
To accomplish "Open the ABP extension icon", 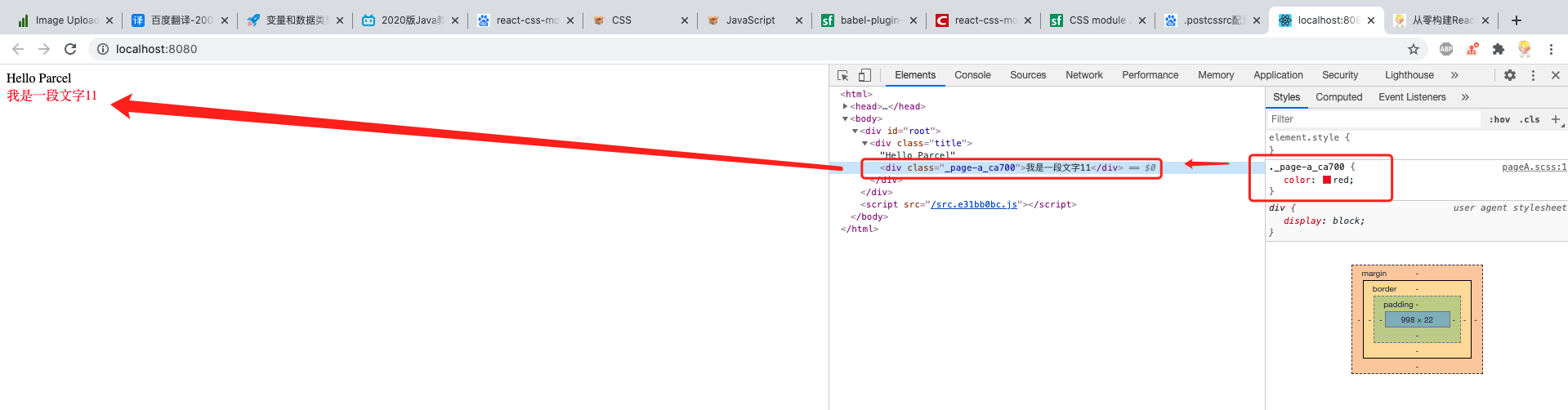I will point(1446,49).
